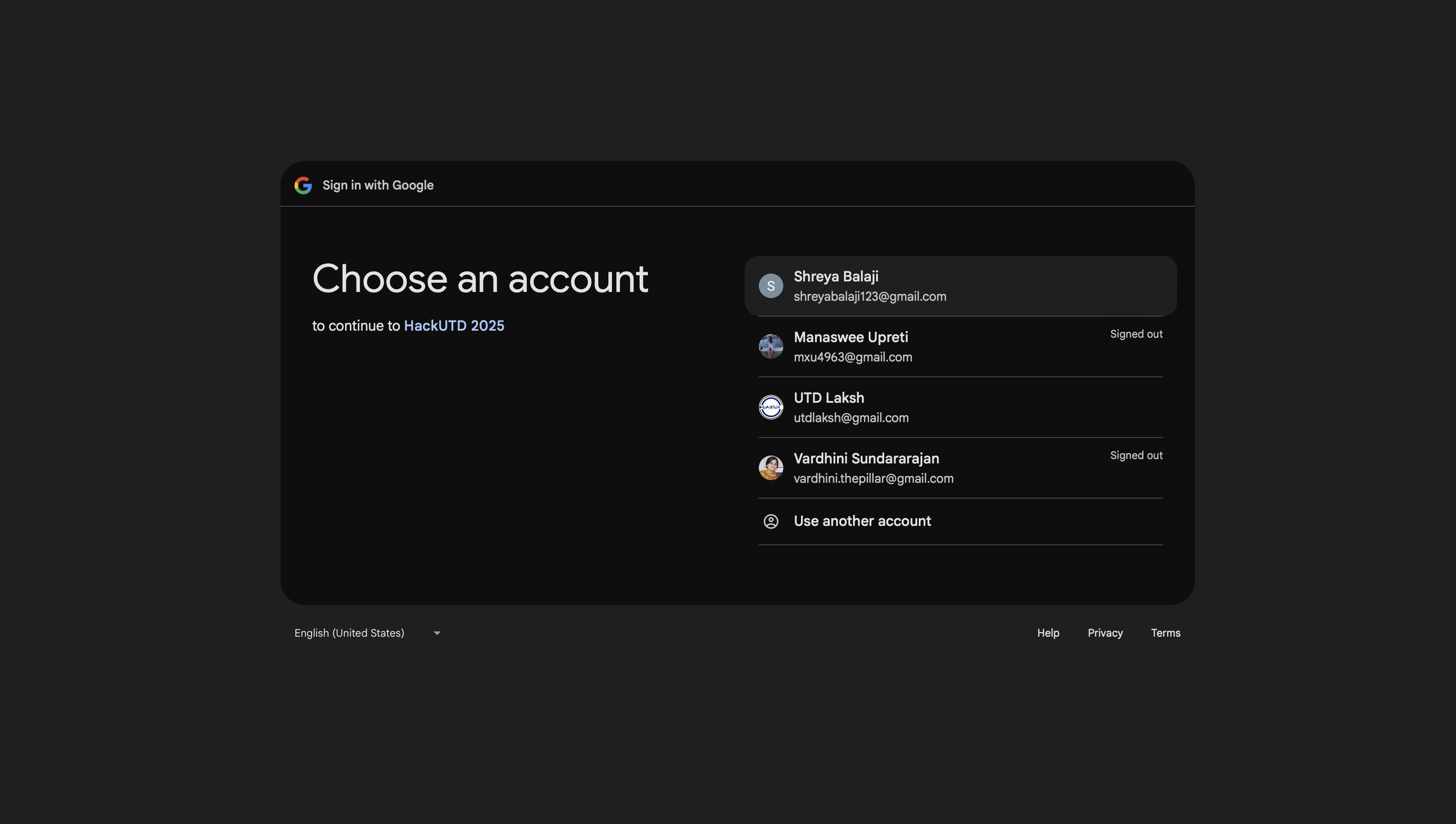Click Manaswee Upreti's profile picture

(x=771, y=346)
